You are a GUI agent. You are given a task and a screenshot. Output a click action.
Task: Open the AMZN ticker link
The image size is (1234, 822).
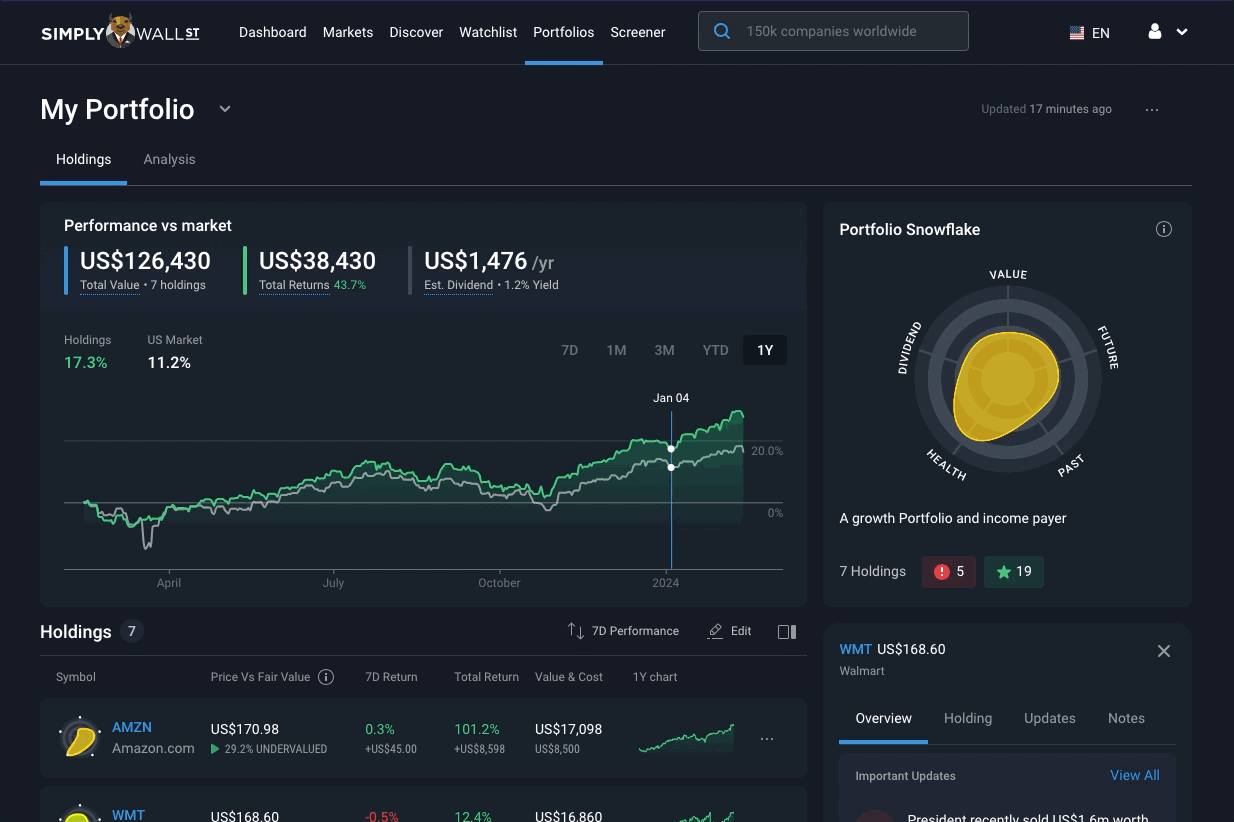[x=132, y=727]
